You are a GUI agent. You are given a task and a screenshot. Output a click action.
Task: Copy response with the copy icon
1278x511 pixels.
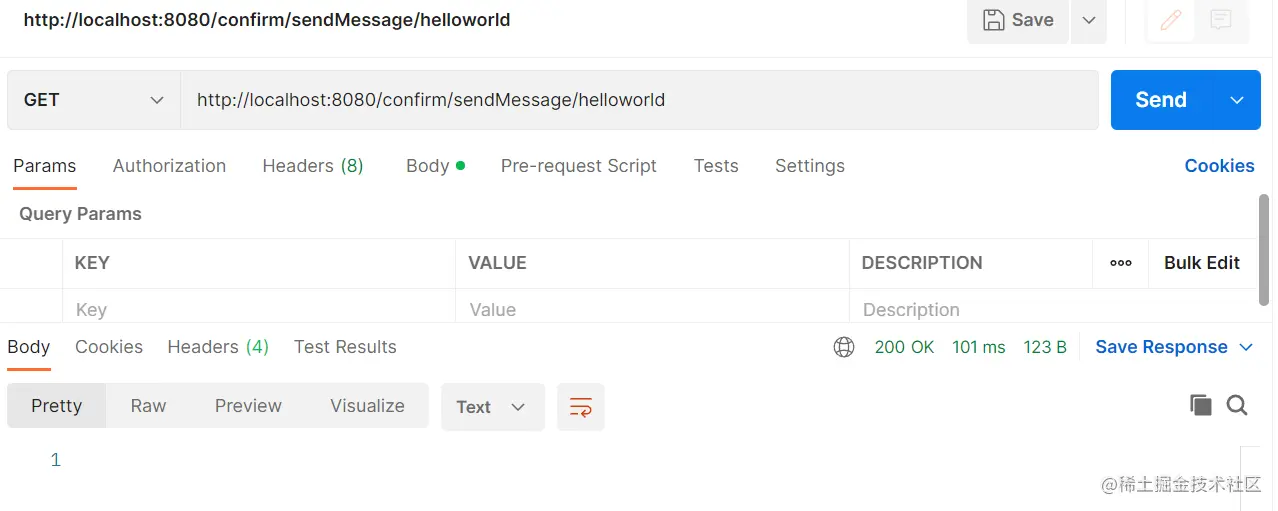pos(1200,405)
